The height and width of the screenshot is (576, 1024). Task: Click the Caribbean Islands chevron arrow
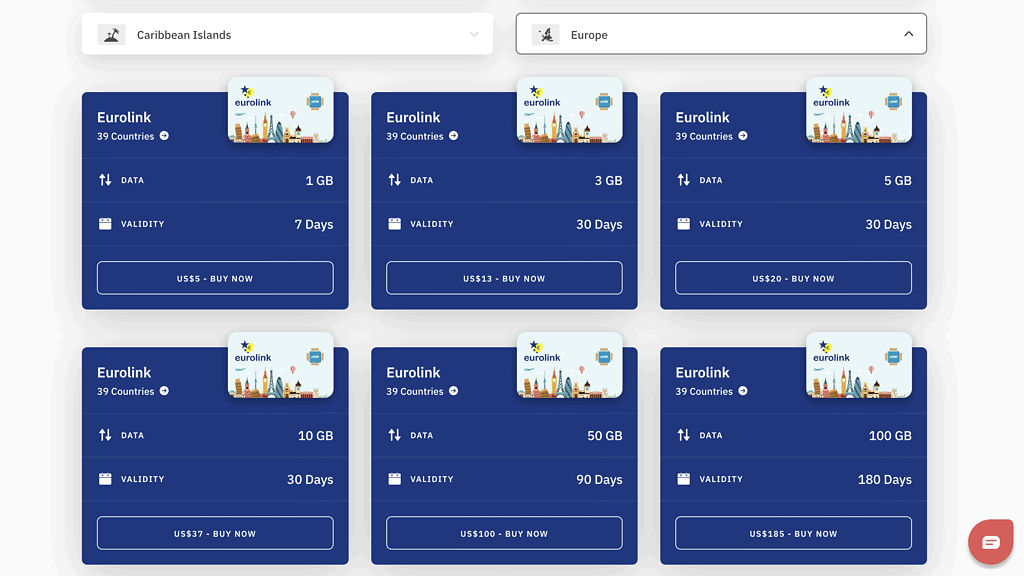[x=474, y=35]
